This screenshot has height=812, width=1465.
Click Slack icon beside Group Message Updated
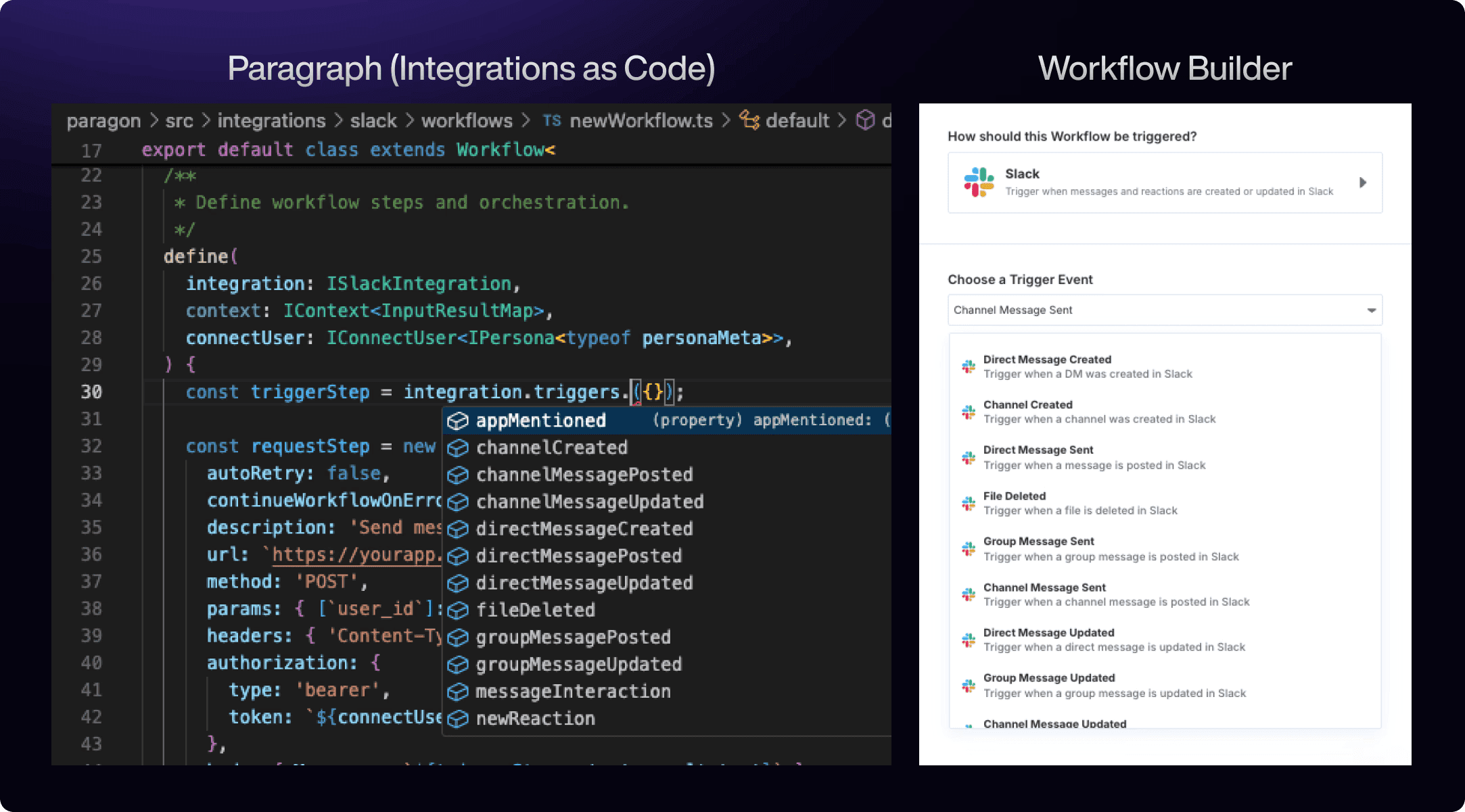(969, 686)
